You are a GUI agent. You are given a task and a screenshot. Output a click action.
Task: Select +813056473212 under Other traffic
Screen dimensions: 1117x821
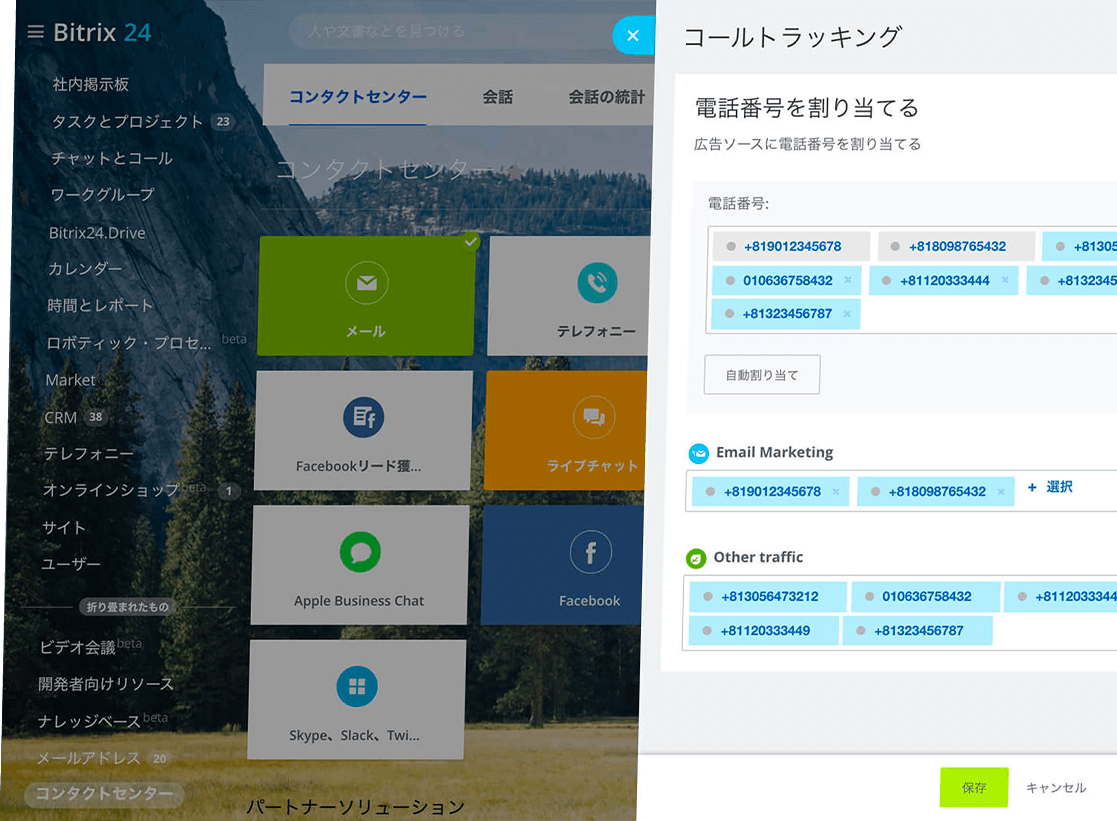click(x=769, y=597)
